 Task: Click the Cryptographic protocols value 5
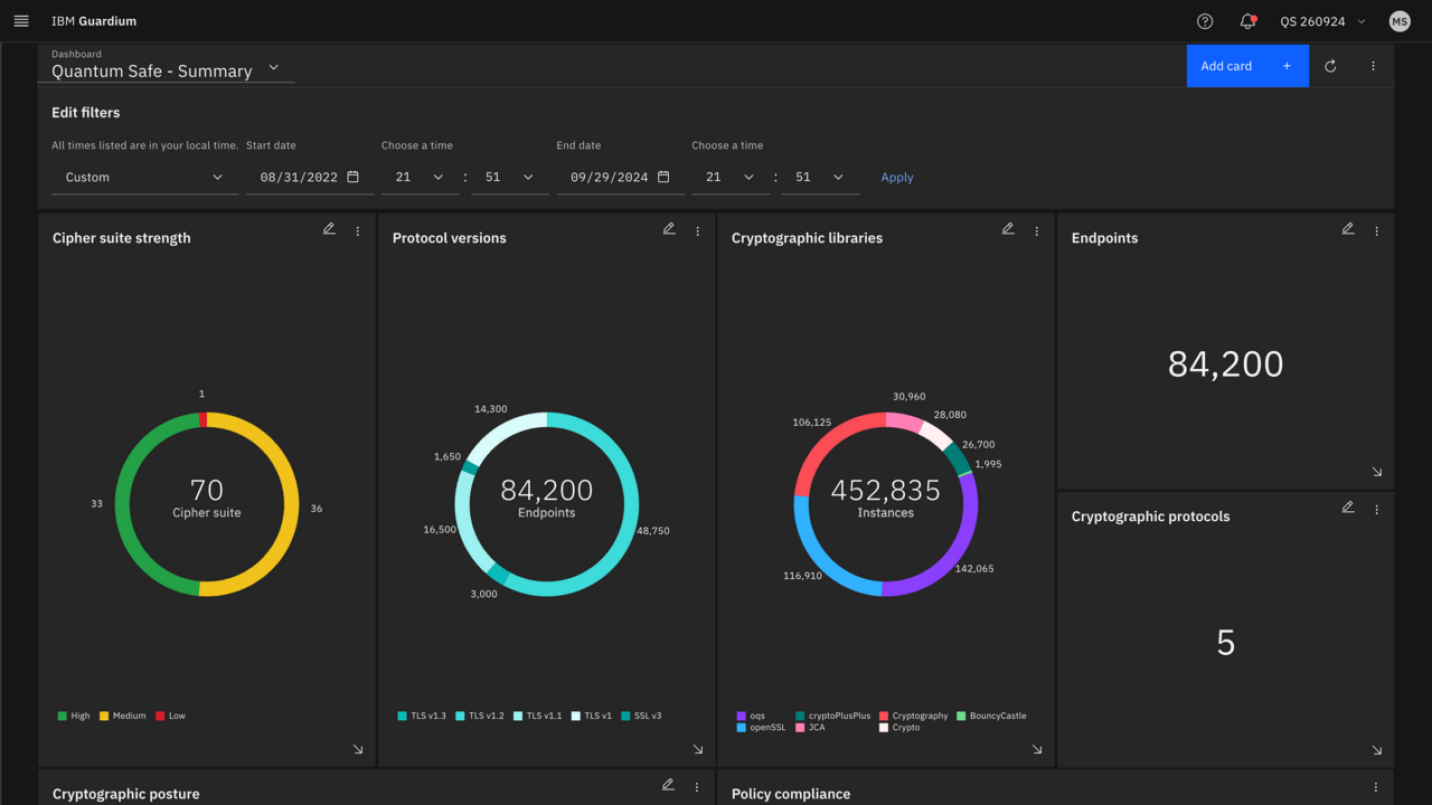1226,642
